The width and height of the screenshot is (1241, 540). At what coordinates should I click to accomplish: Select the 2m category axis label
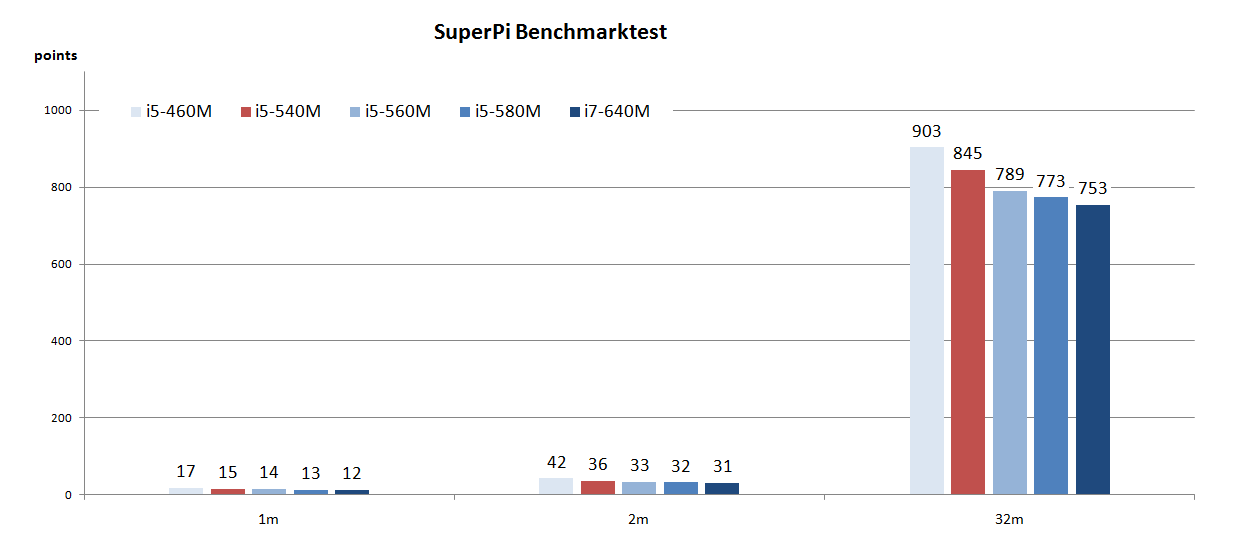point(639,519)
